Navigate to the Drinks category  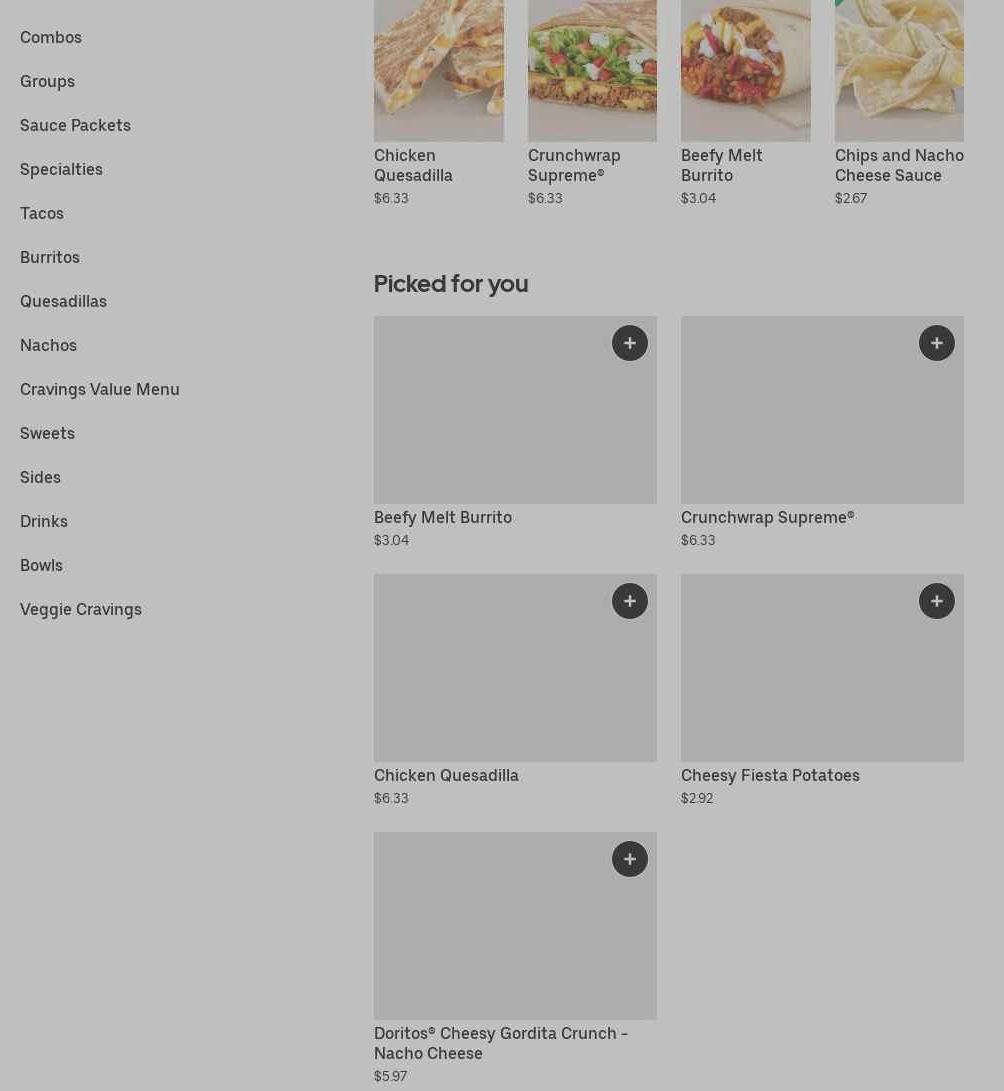click(44, 521)
